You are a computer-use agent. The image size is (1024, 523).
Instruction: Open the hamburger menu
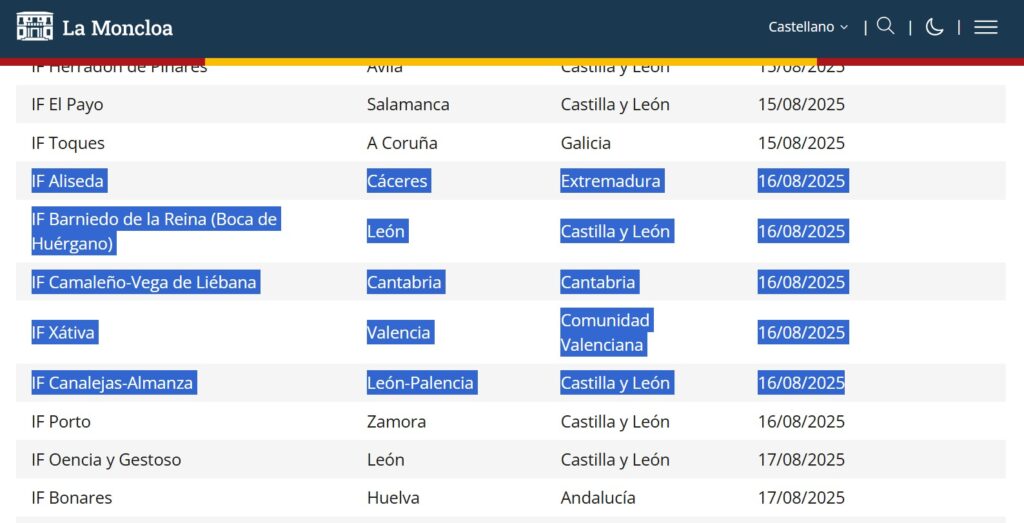point(985,27)
